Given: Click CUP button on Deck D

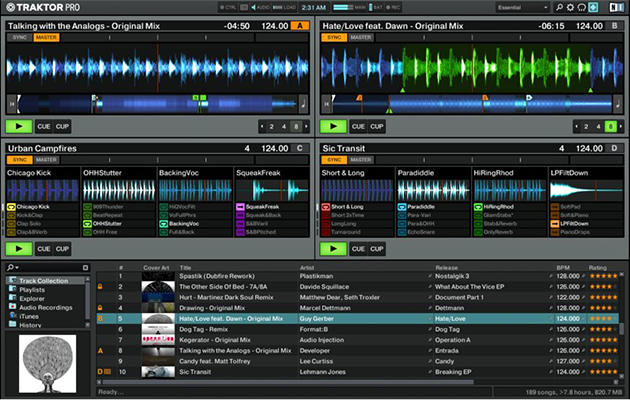Looking at the screenshot, I should pos(376,248).
